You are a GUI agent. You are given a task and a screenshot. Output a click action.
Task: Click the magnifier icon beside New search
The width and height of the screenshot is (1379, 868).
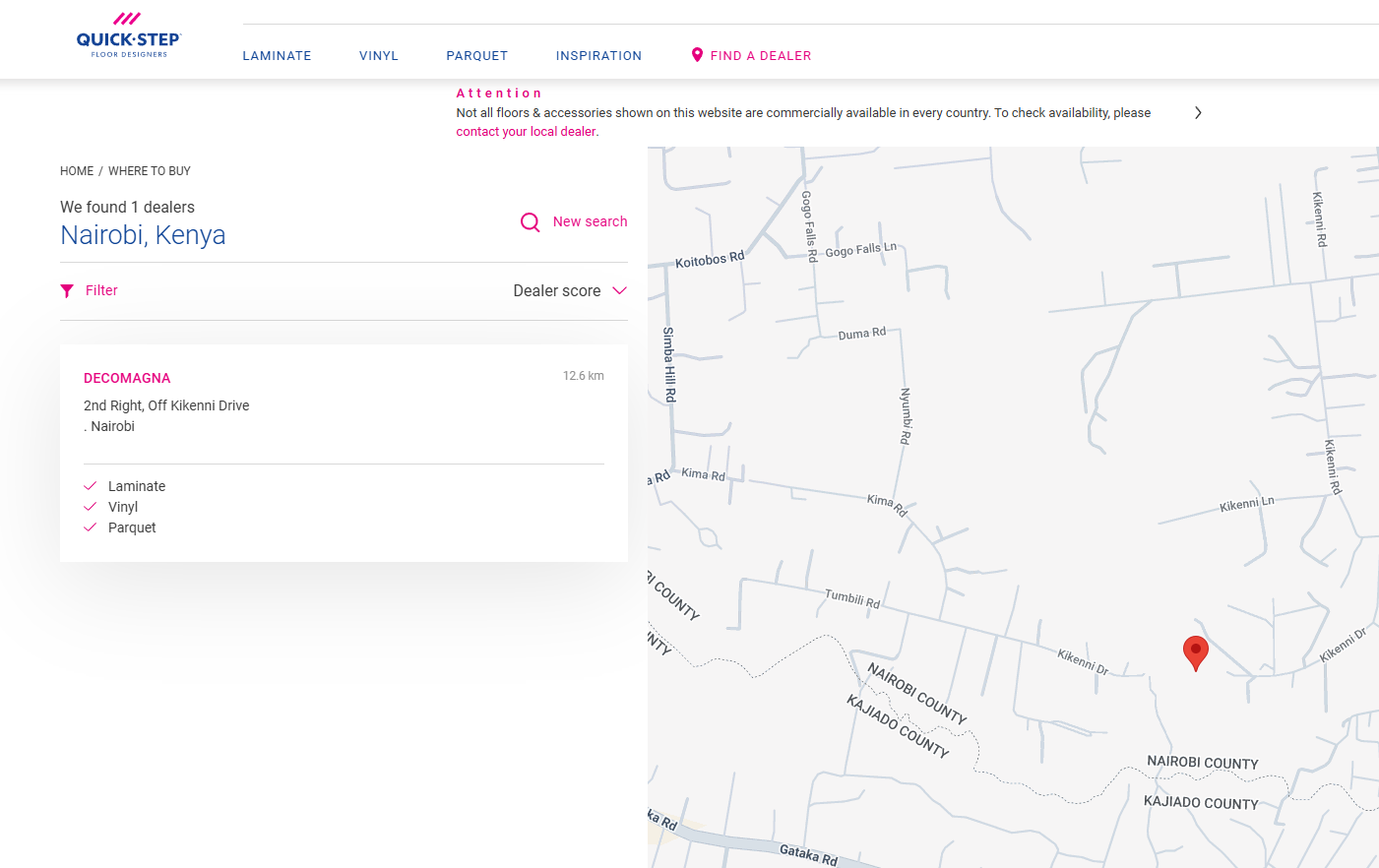point(530,222)
